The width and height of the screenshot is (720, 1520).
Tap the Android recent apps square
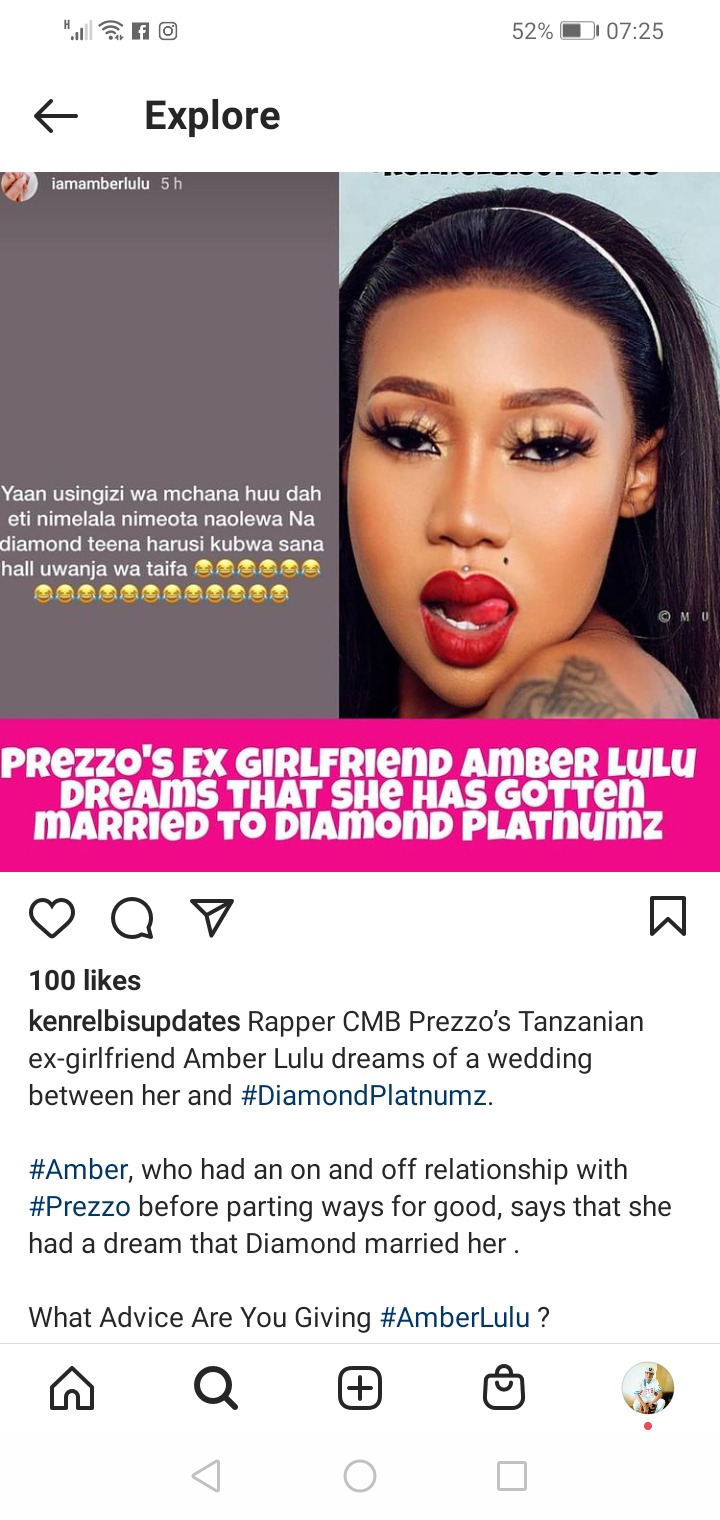(x=512, y=1476)
